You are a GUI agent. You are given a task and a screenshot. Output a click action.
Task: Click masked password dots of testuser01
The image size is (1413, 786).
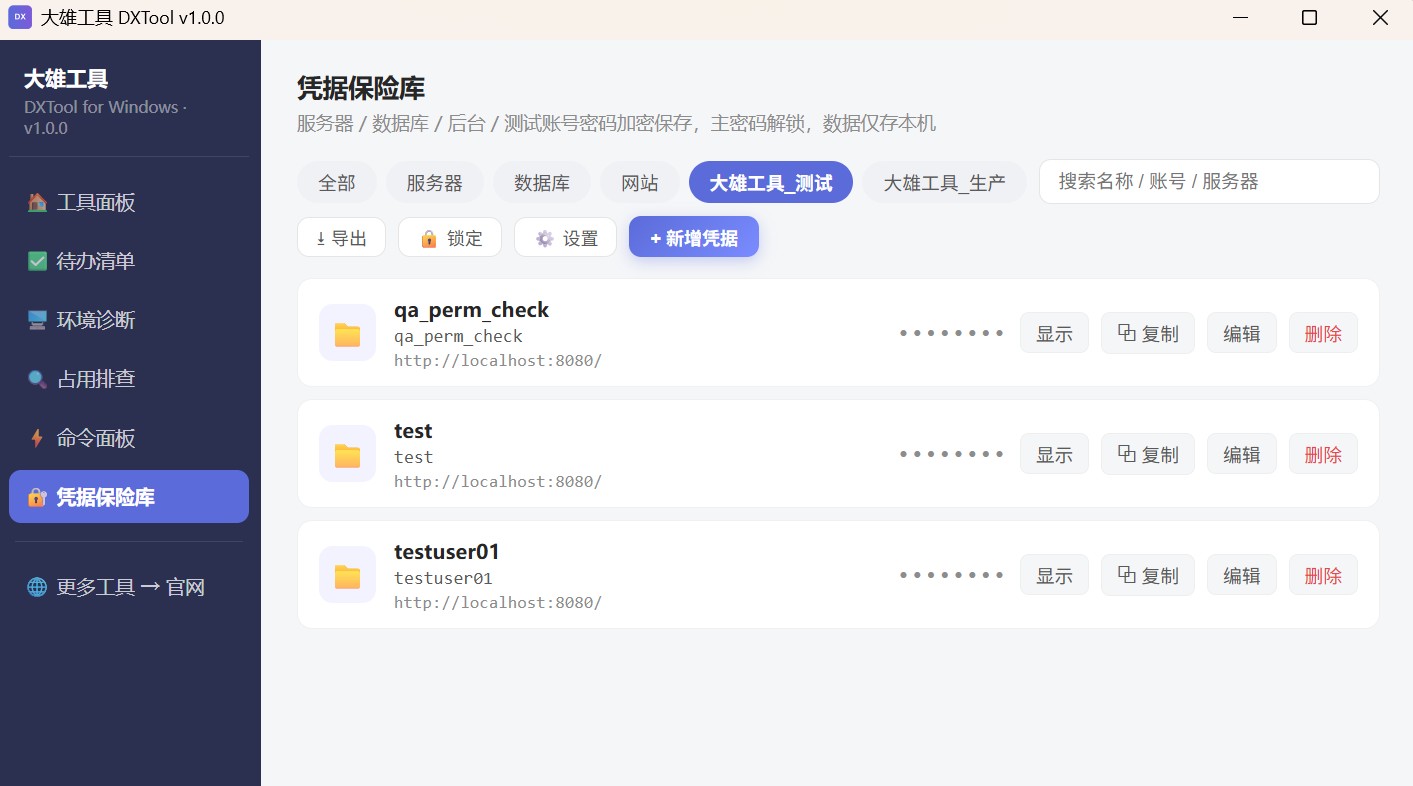(x=951, y=575)
